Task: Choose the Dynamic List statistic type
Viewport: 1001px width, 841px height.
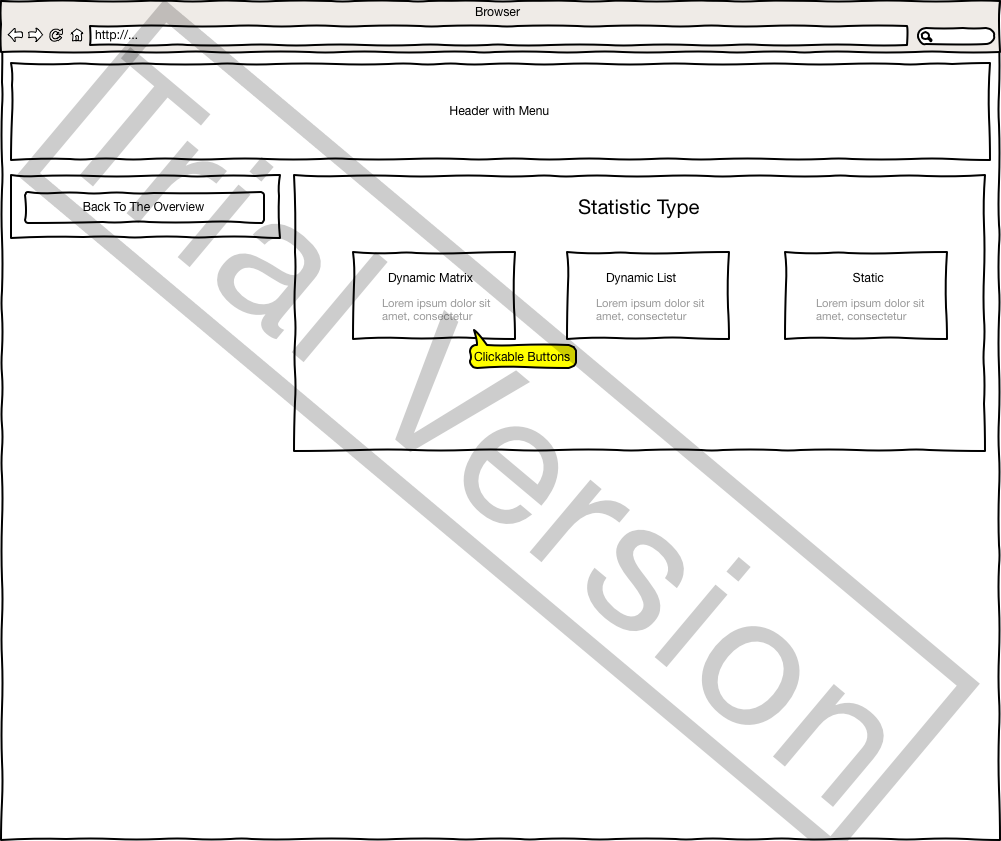Action: pos(647,295)
